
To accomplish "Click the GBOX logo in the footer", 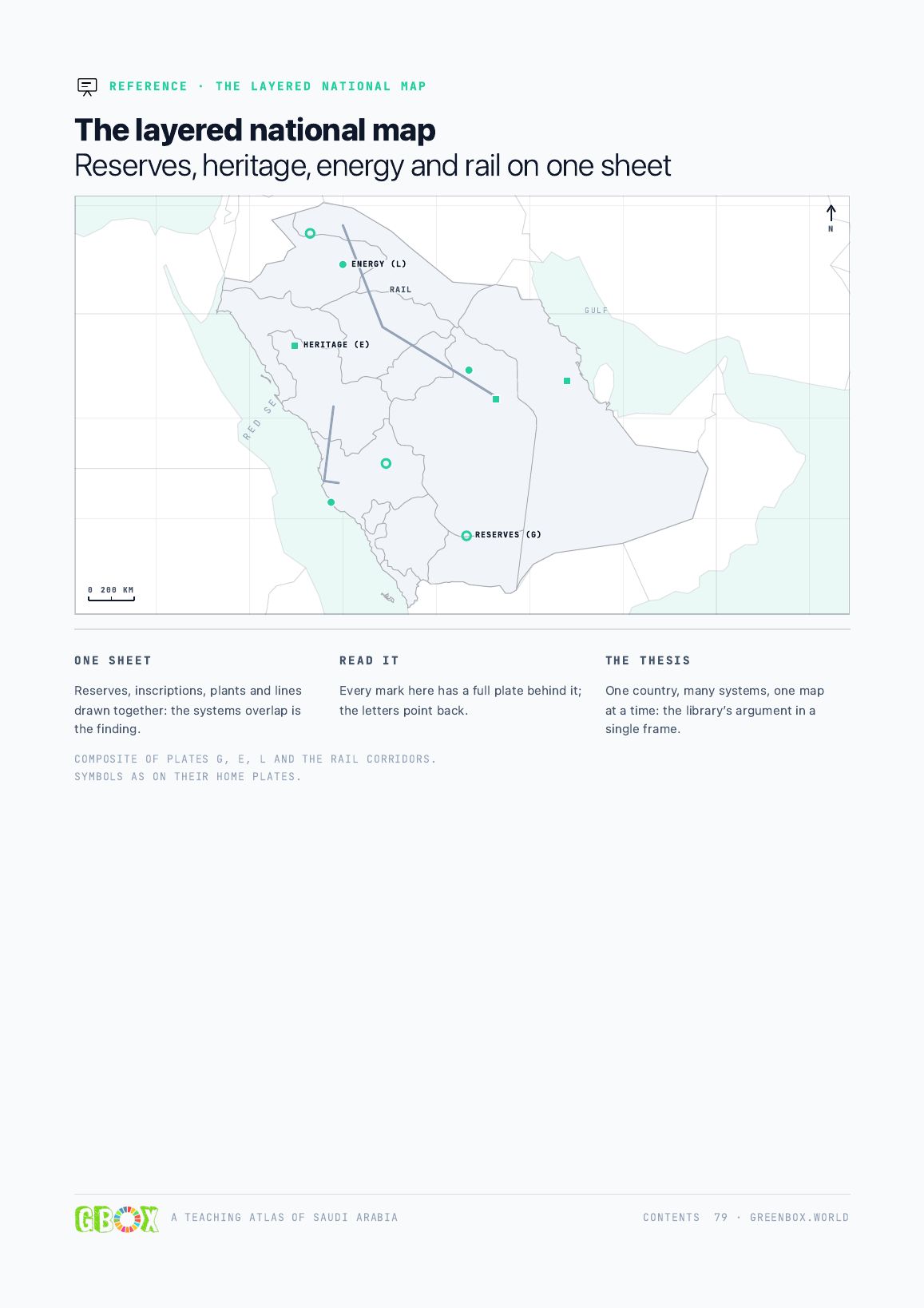I will pos(117,1219).
